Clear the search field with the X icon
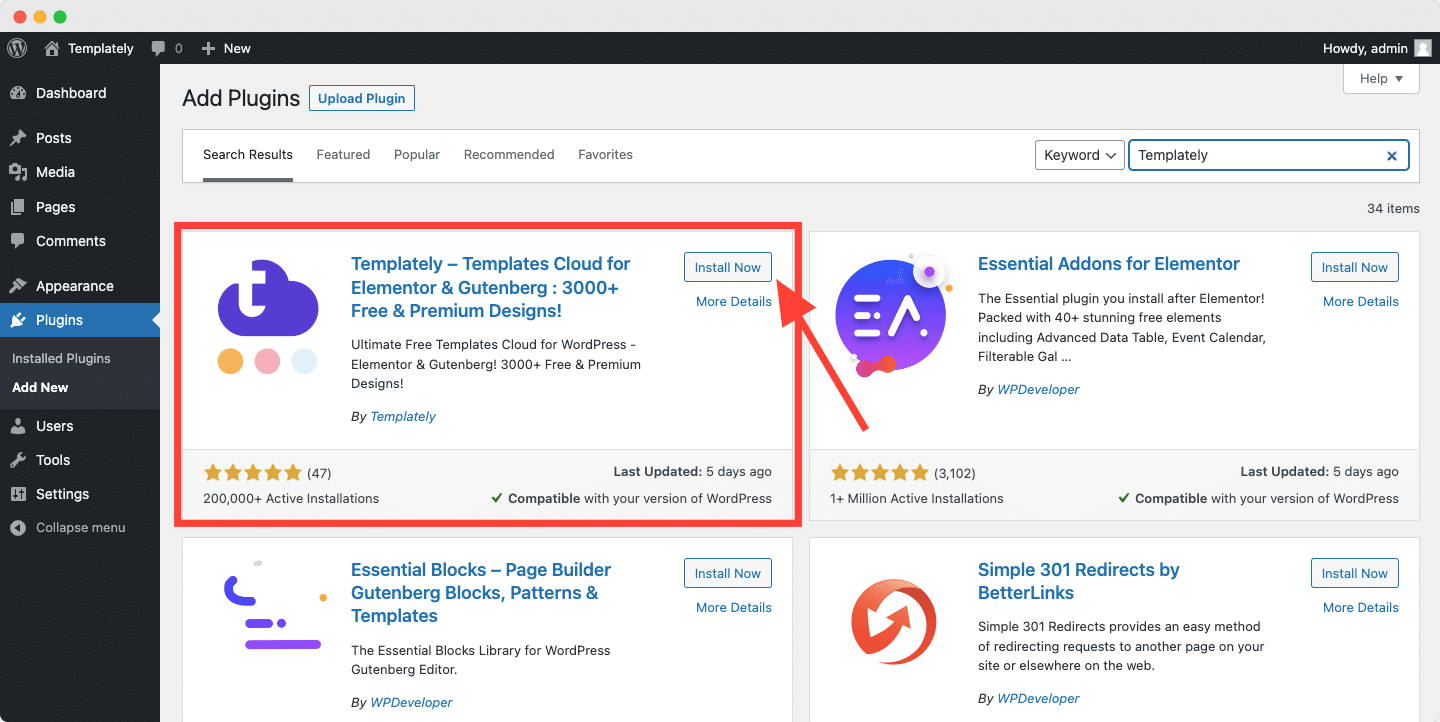The image size is (1440, 722). pos(1391,155)
